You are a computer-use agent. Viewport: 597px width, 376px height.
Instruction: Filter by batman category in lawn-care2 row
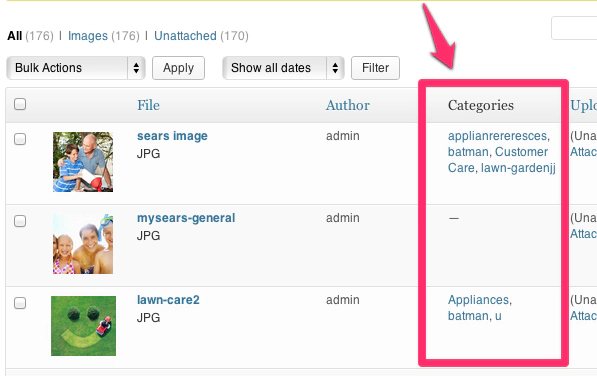(x=468, y=316)
